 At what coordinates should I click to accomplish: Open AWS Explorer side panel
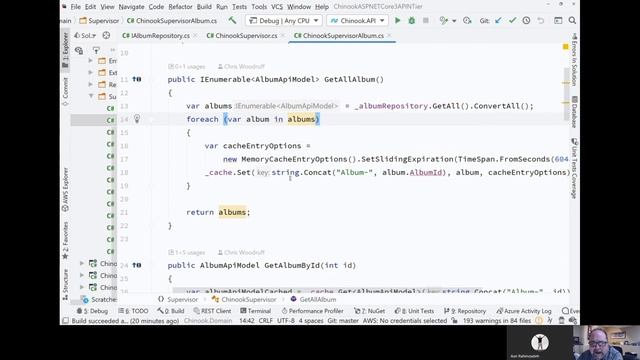tap(65, 190)
